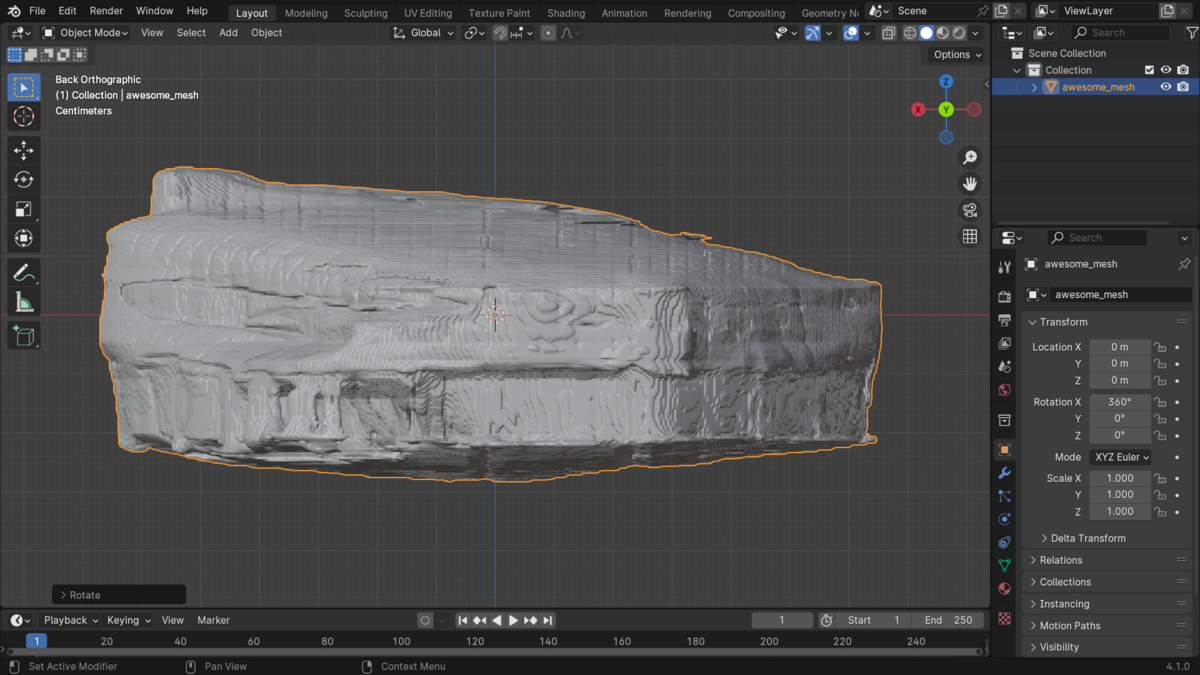The image size is (1200, 675).
Task: Click the End frame 250 field
Action: coord(949,620)
